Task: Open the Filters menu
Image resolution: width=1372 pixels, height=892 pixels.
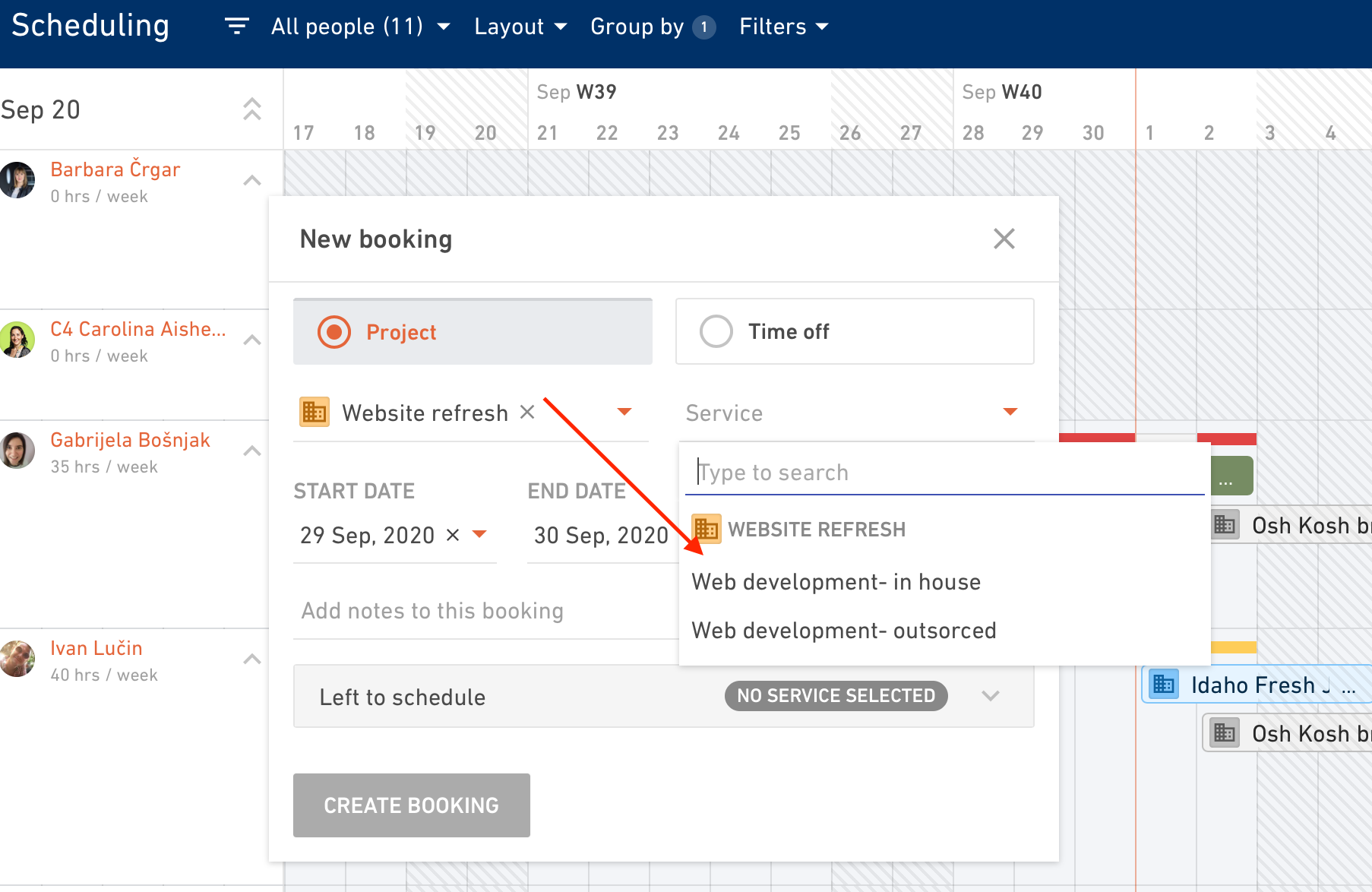Action: point(783,27)
